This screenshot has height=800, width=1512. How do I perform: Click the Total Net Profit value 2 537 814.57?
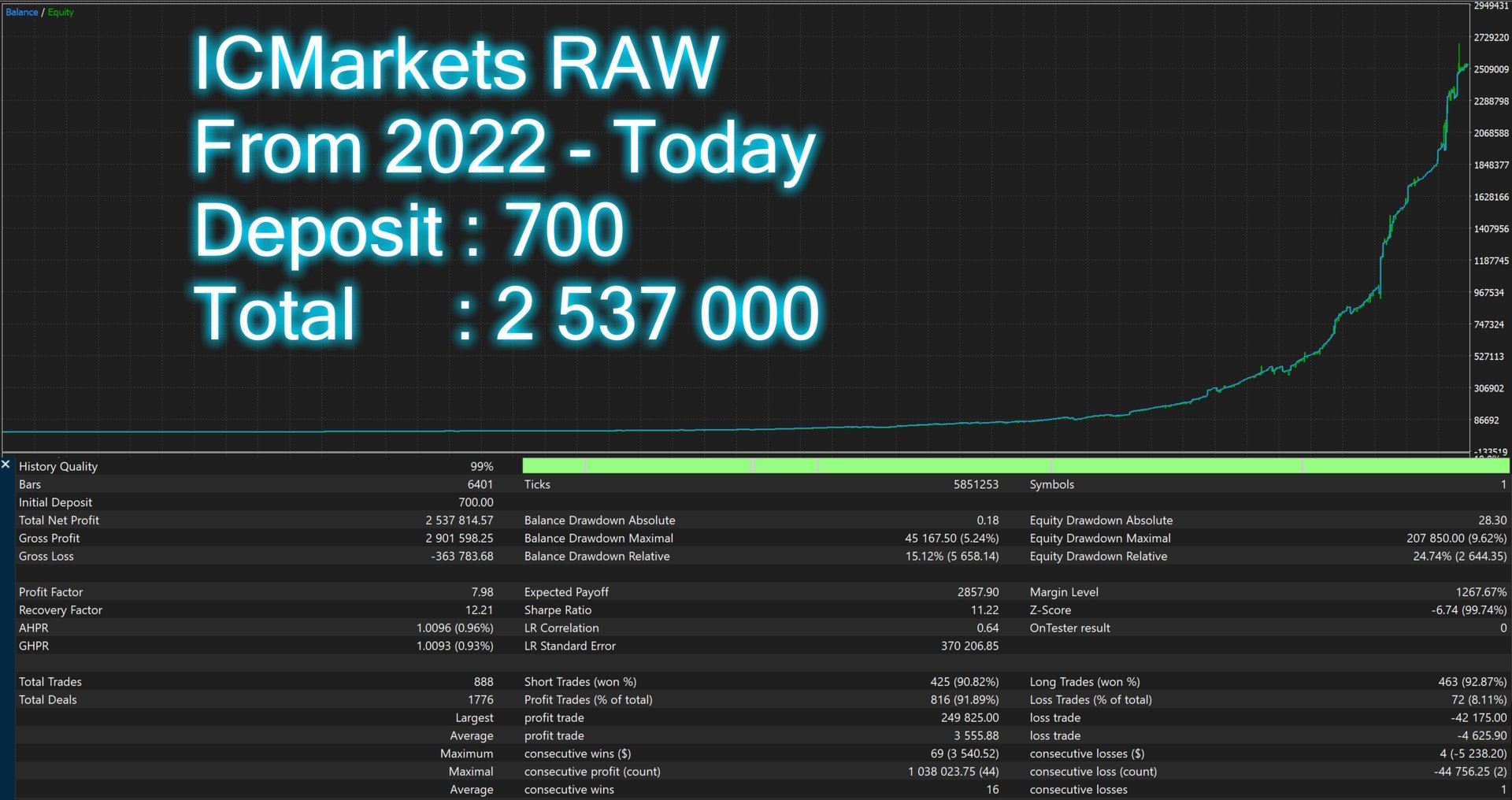coord(460,520)
